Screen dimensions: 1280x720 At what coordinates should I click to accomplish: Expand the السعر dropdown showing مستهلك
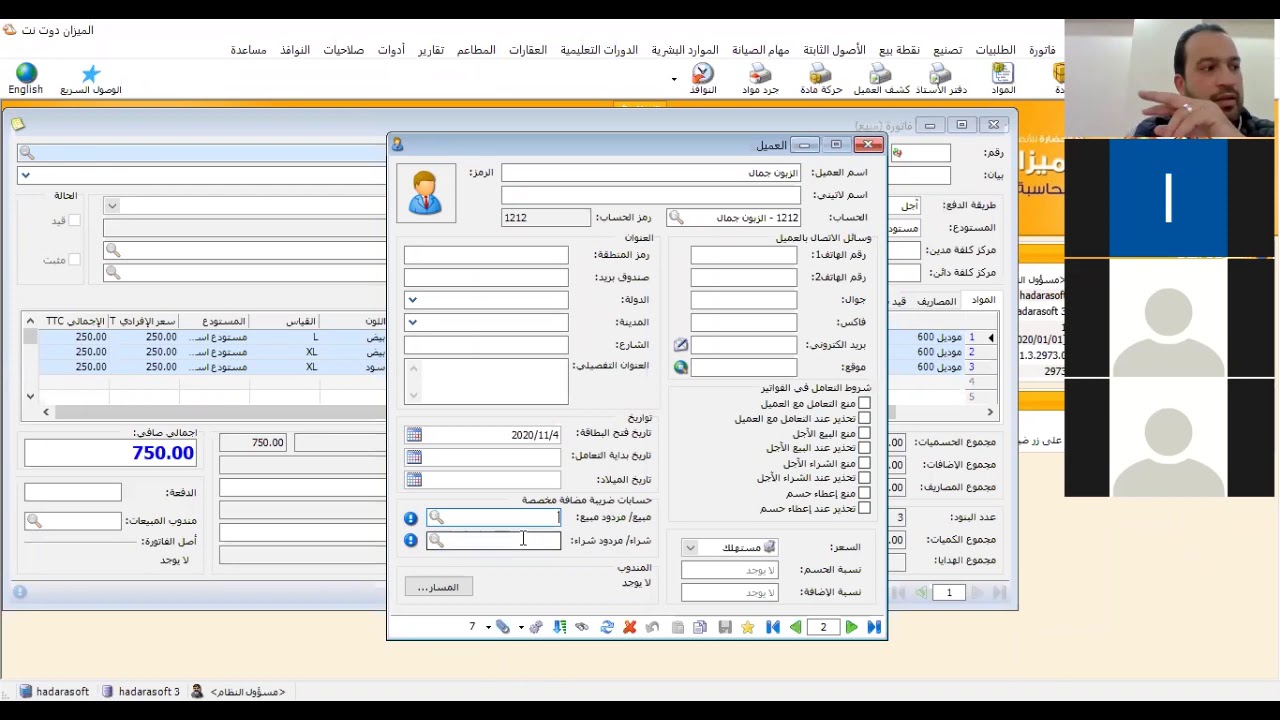coord(689,548)
